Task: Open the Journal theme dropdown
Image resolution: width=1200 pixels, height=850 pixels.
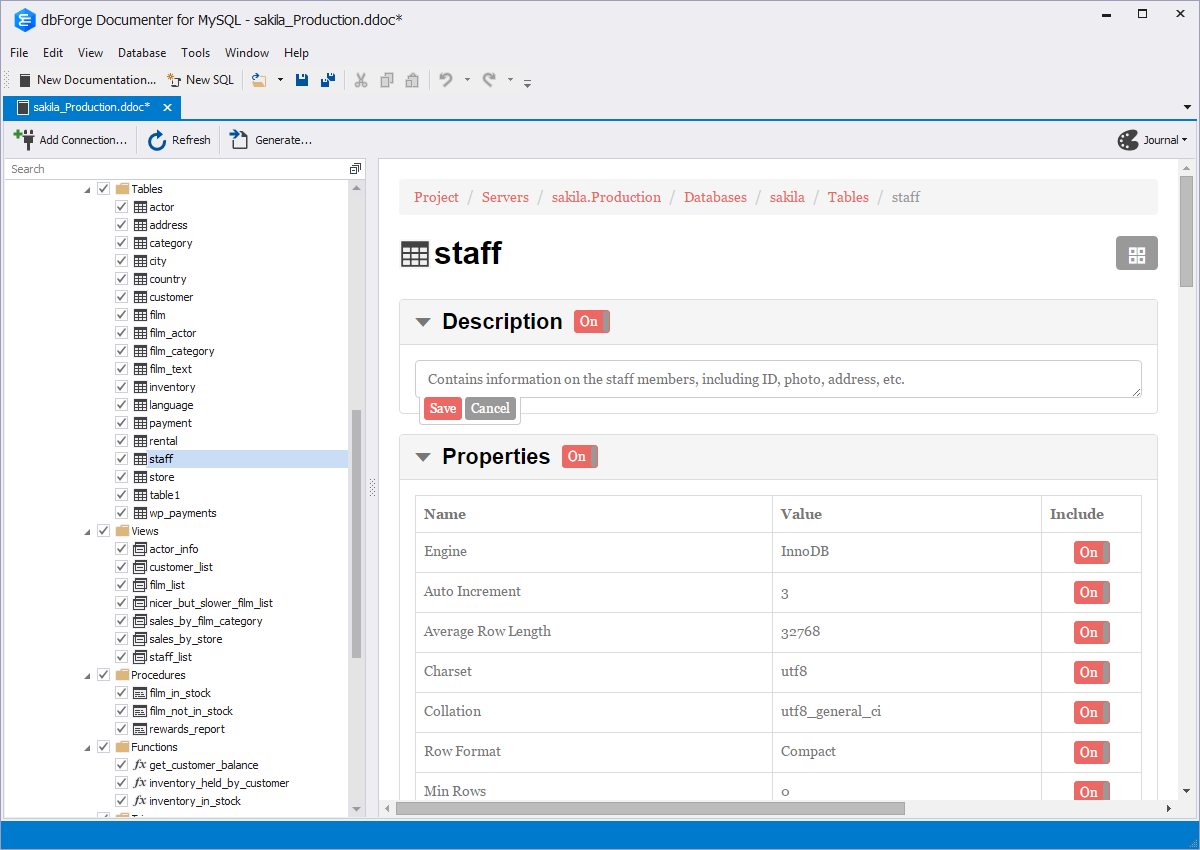Action: (1153, 140)
